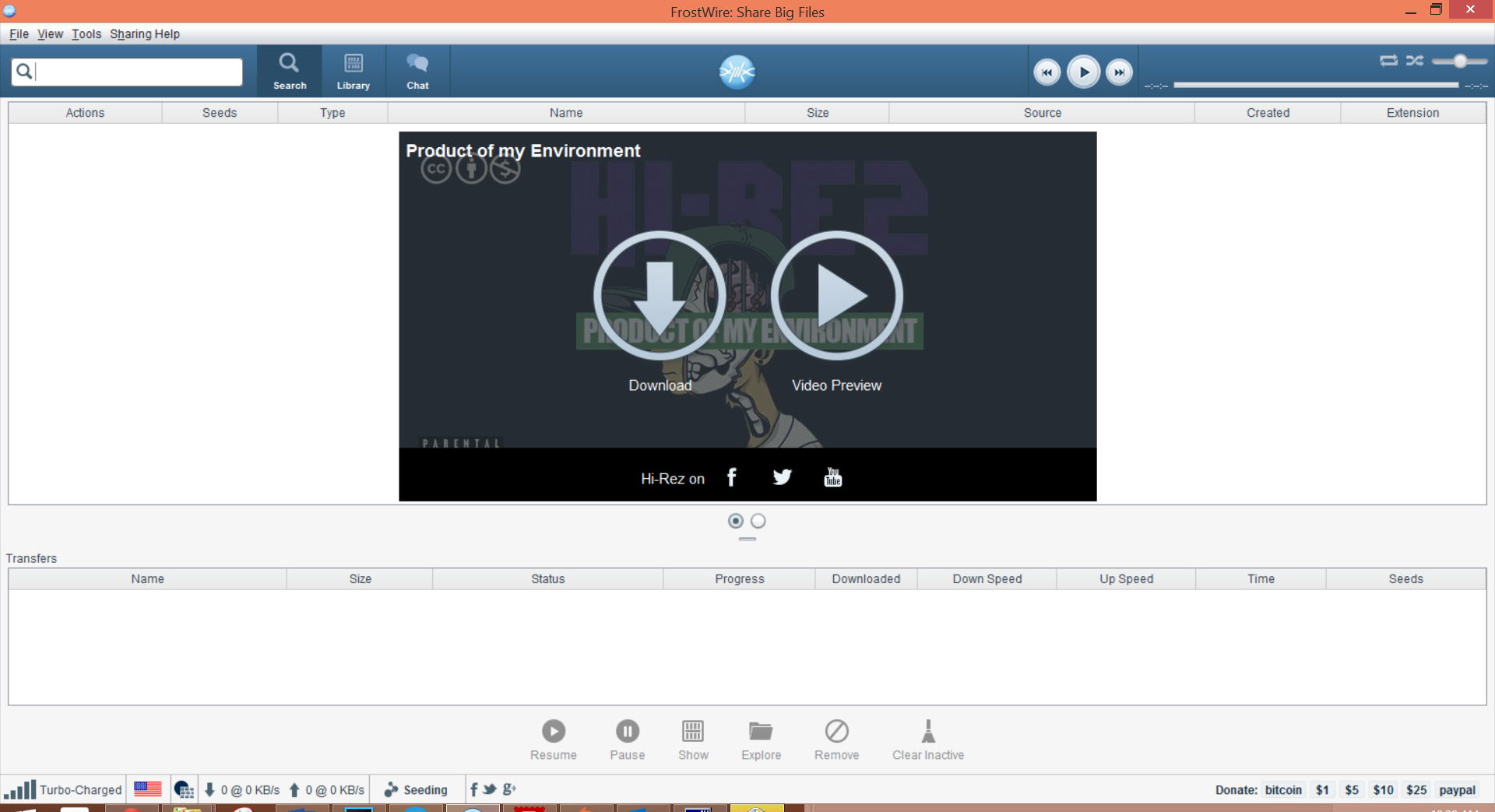This screenshot has height=812, width=1495.
Task: Click the Turbo-Charged connection indicator
Action: 62,789
